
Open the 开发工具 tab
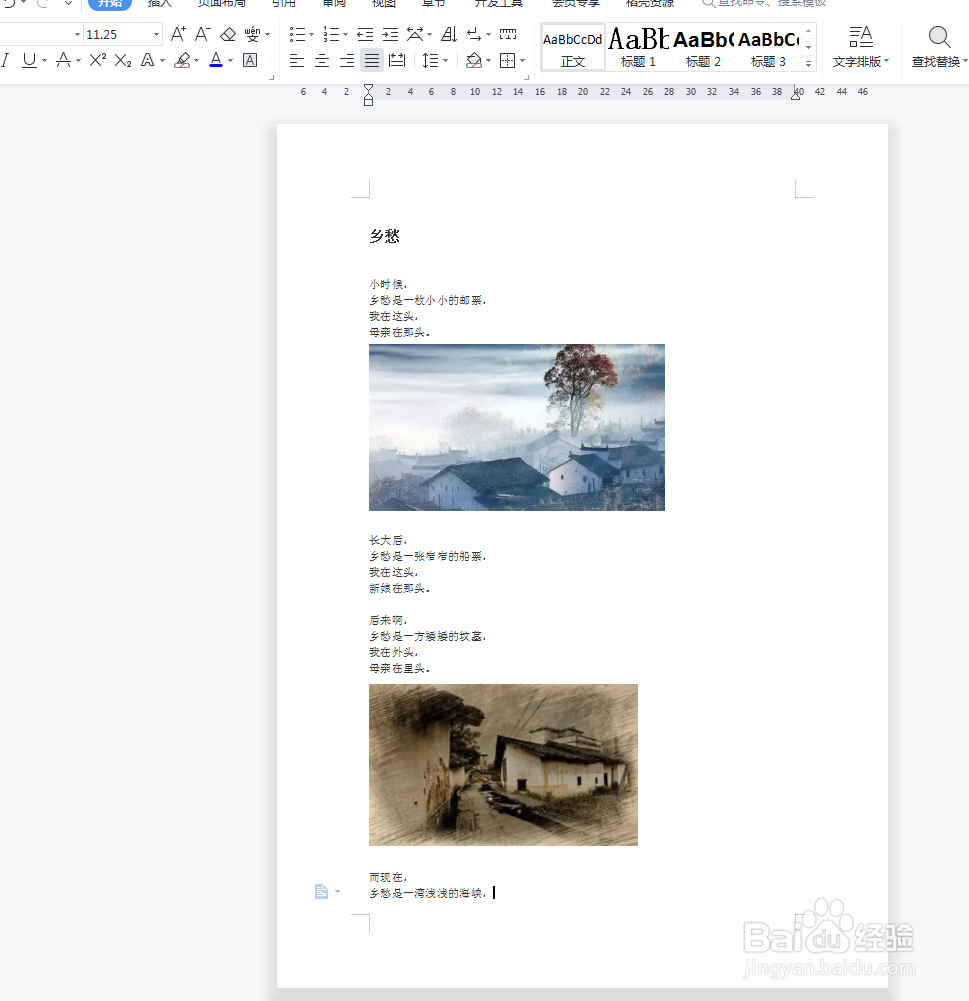(499, 3)
